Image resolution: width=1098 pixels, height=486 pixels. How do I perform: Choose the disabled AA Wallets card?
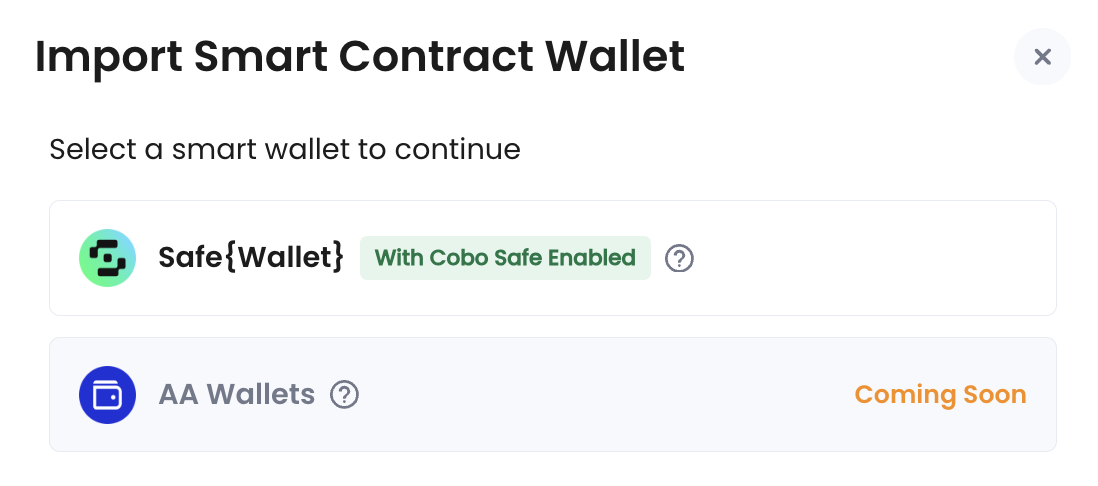point(553,395)
